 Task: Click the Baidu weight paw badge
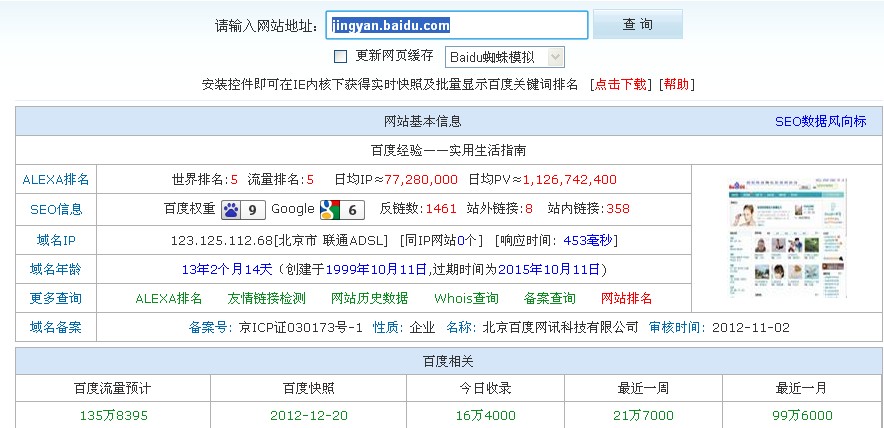click(x=243, y=210)
